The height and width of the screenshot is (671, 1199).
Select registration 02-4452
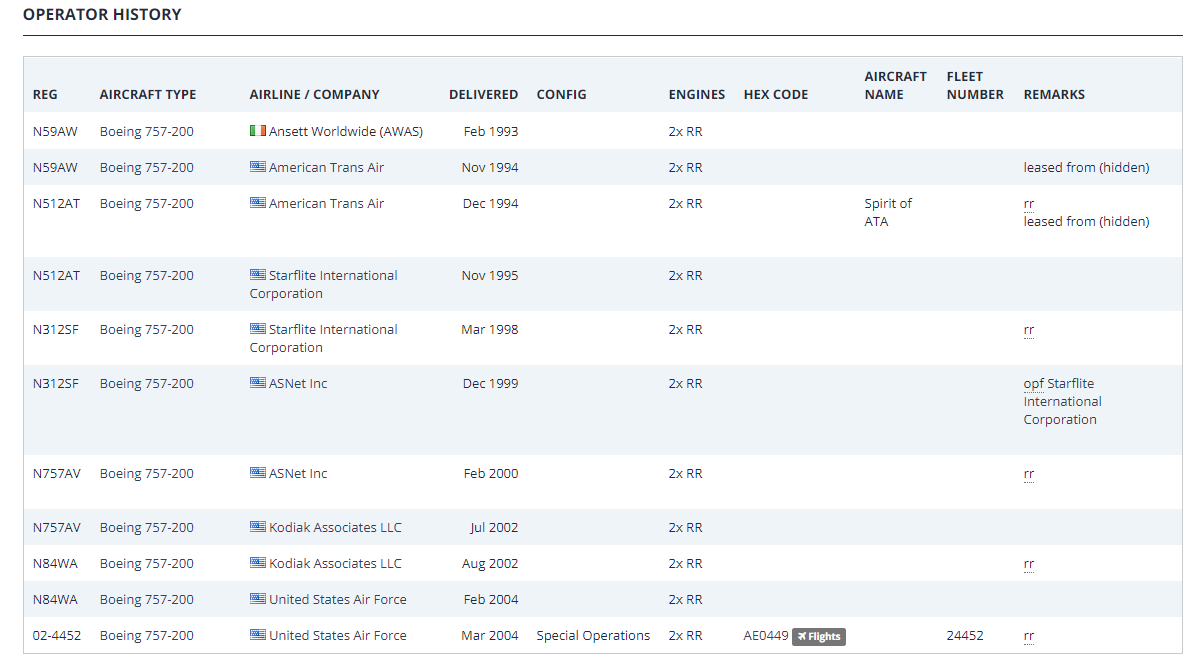tap(57, 635)
